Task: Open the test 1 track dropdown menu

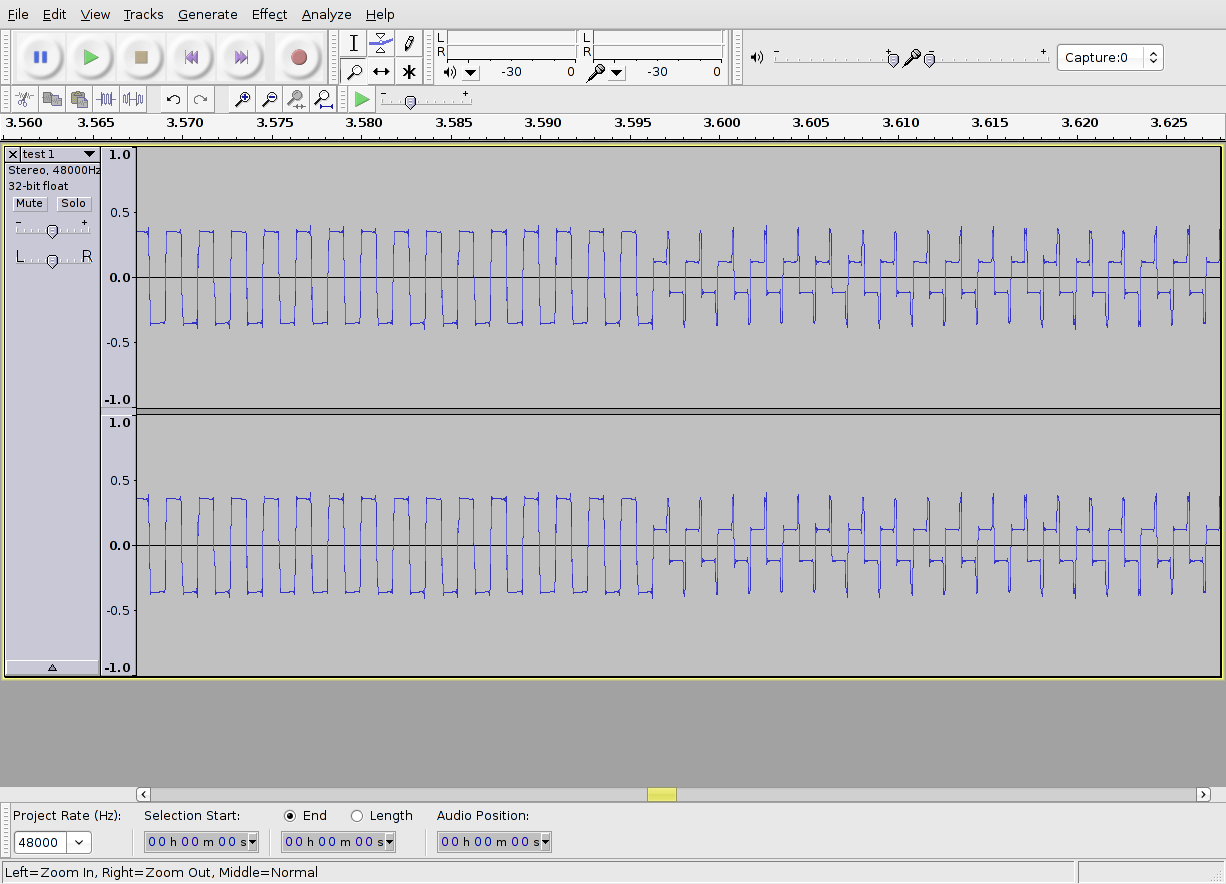Action: (x=89, y=154)
